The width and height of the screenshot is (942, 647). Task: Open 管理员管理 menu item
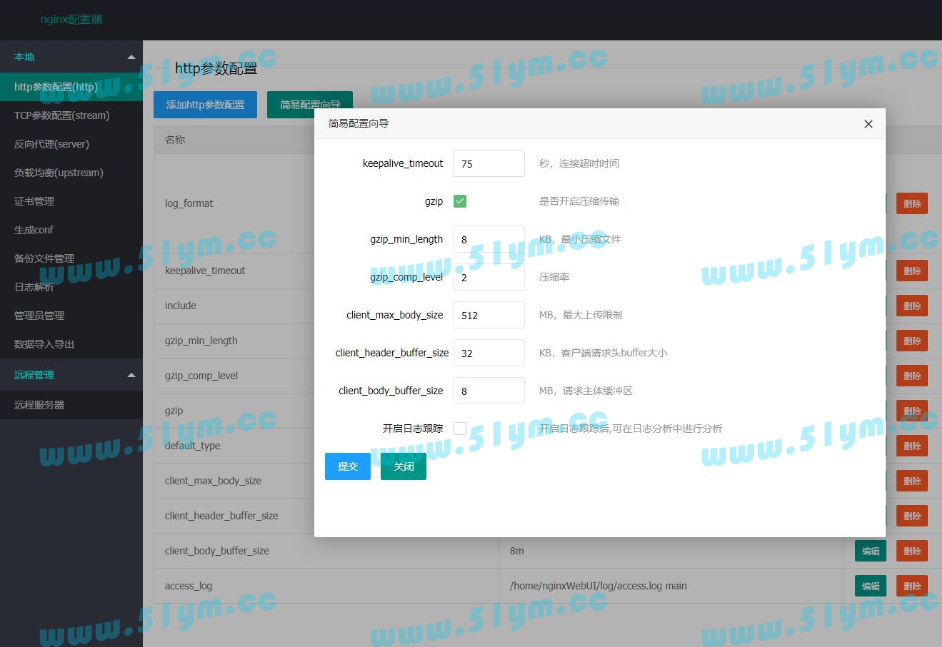(71, 316)
